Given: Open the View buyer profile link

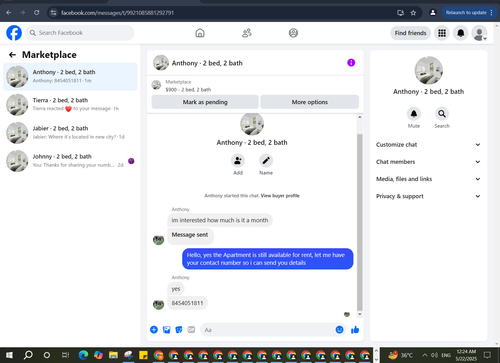Looking at the screenshot, I should 280,196.
